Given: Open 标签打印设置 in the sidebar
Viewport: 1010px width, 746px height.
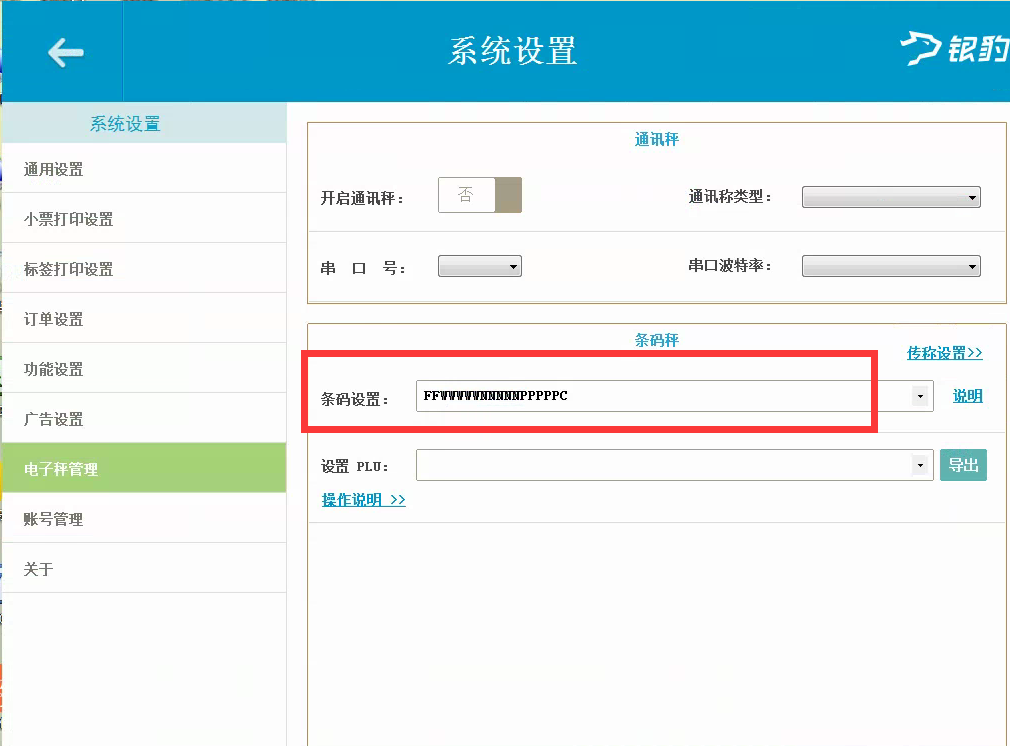Looking at the screenshot, I should [144, 269].
